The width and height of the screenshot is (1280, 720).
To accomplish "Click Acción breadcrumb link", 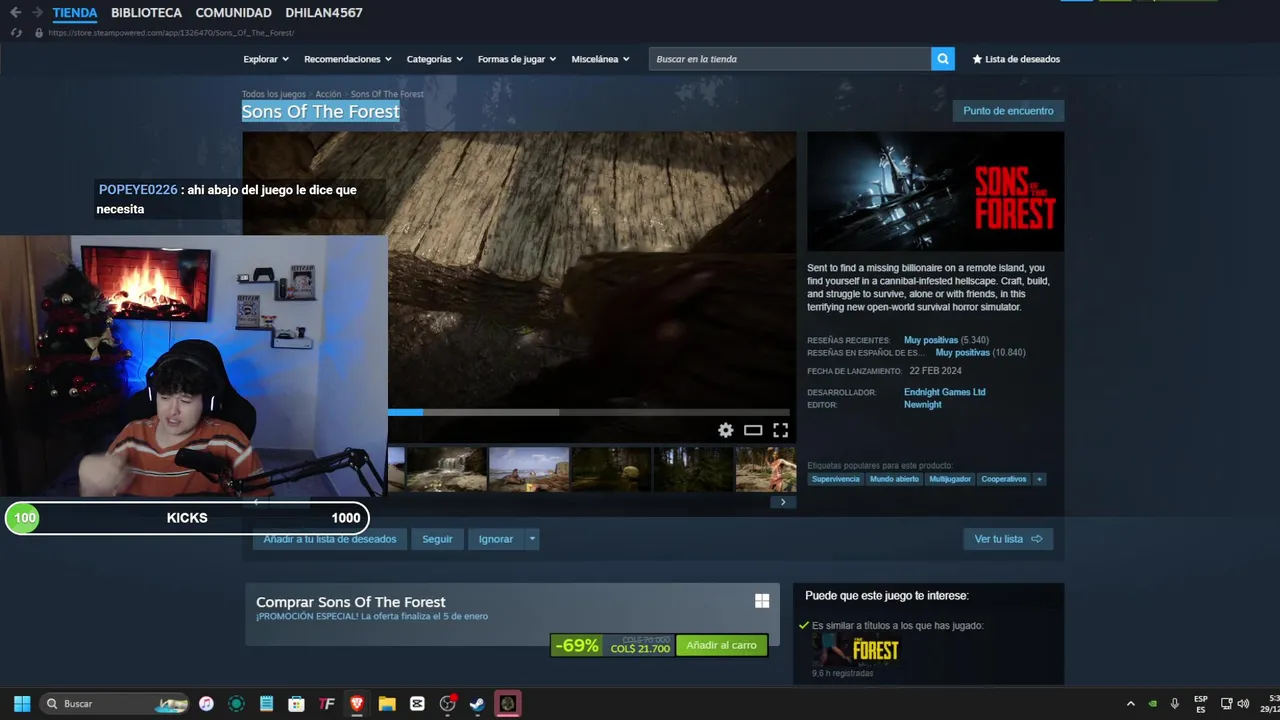I will (328, 94).
